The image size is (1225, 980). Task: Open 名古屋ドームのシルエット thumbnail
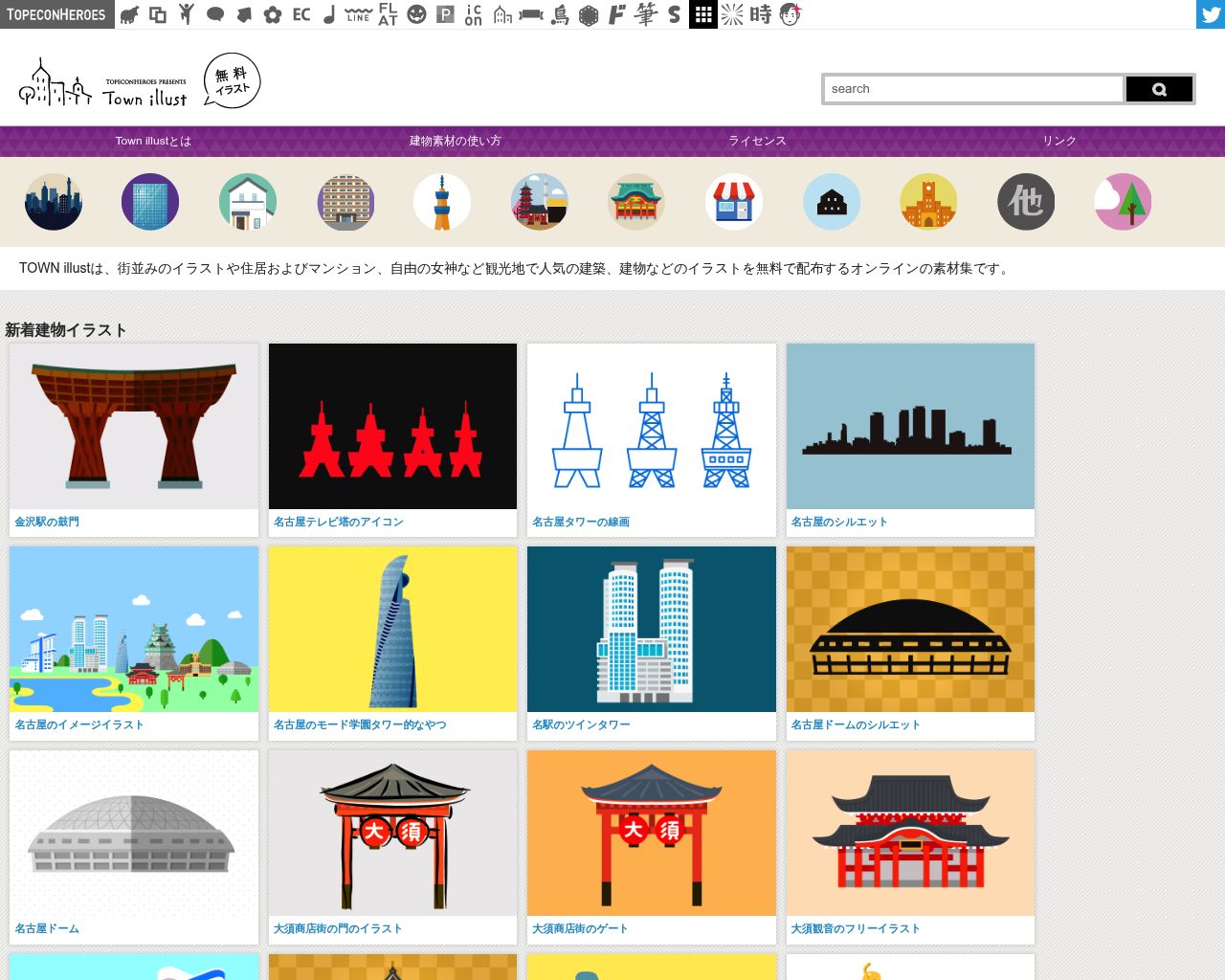(x=910, y=629)
